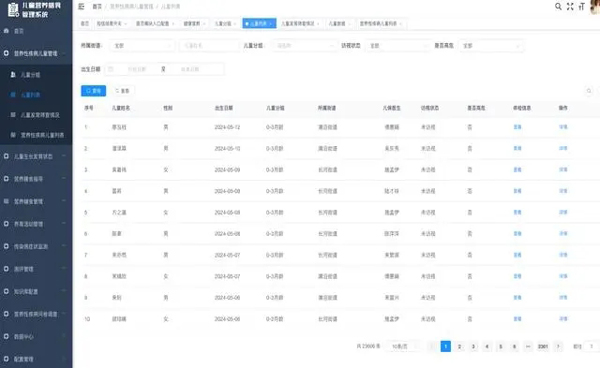Open the 访视状态 dropdown
Viewport: 600px width, 368px height.
(x=398, y=46)
